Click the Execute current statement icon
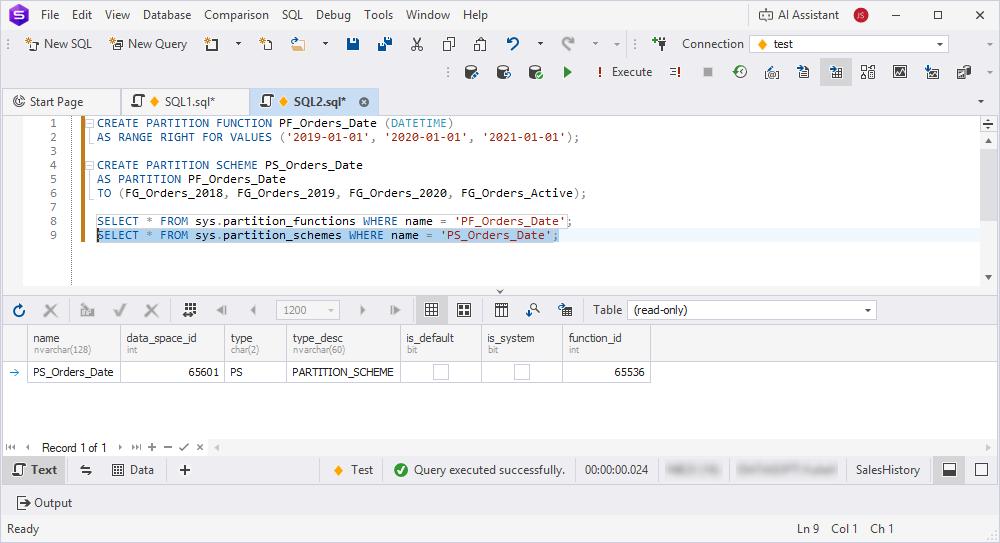 click(x=675, y=72)
